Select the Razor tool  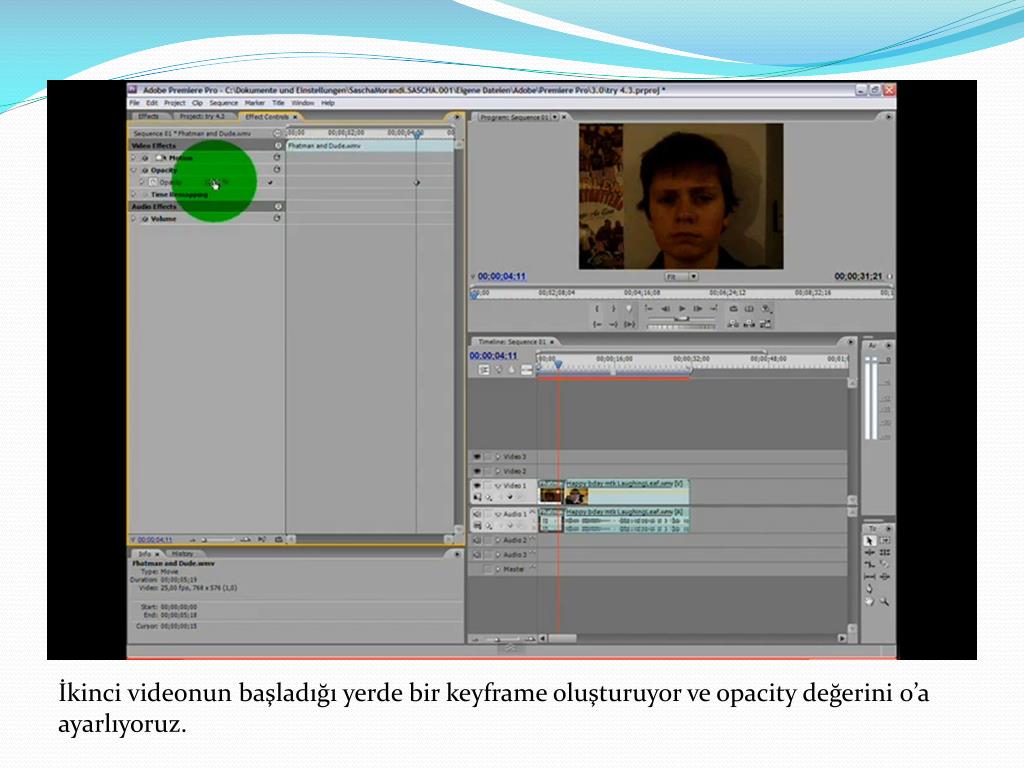click(x=885, y=564)
